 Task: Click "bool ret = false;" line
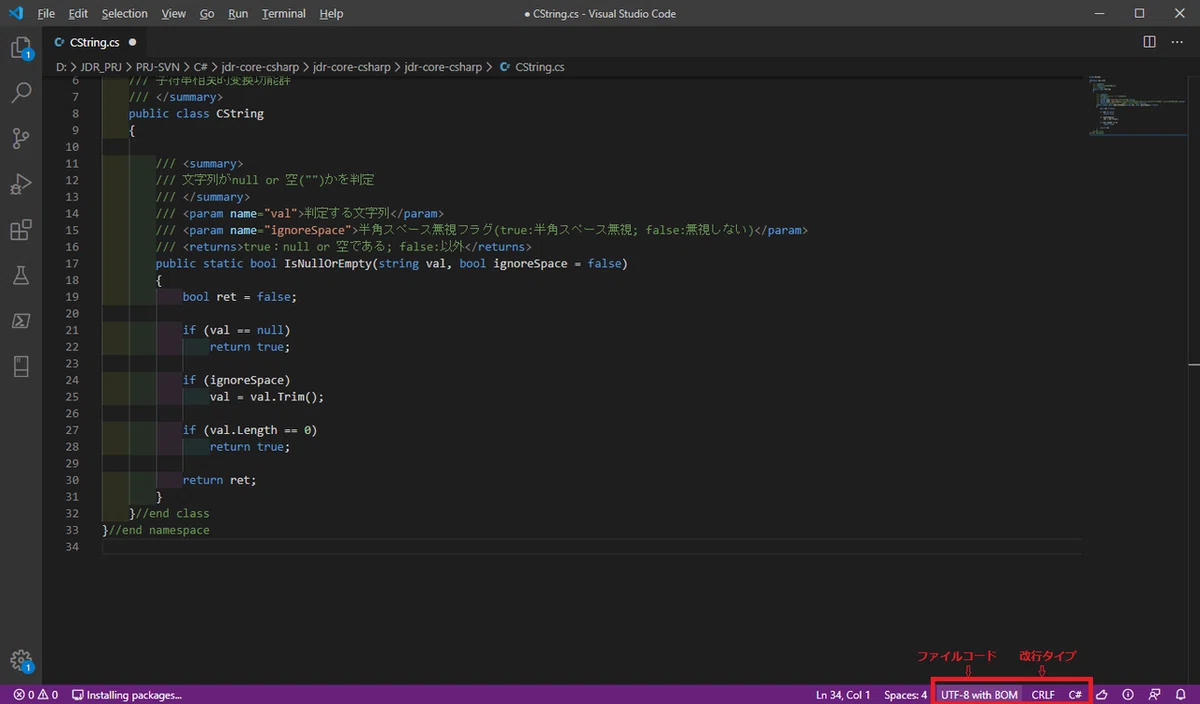[239, 296]
